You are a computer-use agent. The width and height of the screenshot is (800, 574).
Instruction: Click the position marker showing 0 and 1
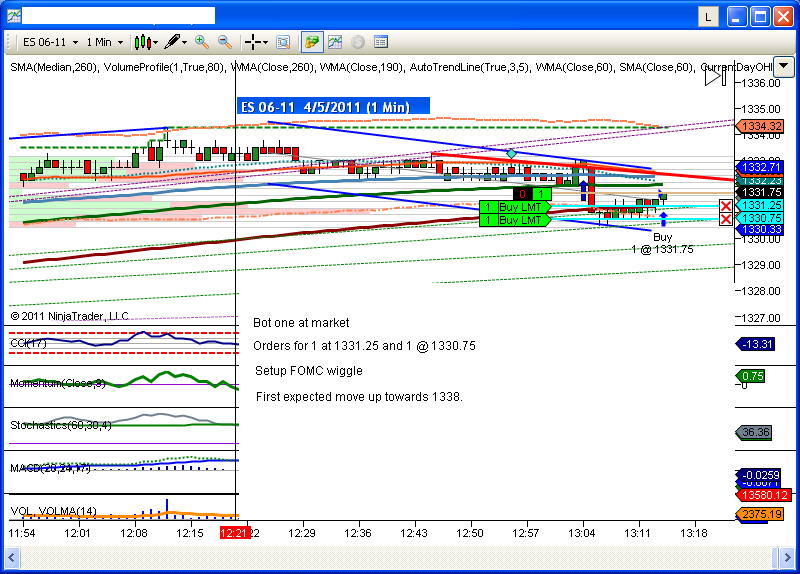coord(532,194)
